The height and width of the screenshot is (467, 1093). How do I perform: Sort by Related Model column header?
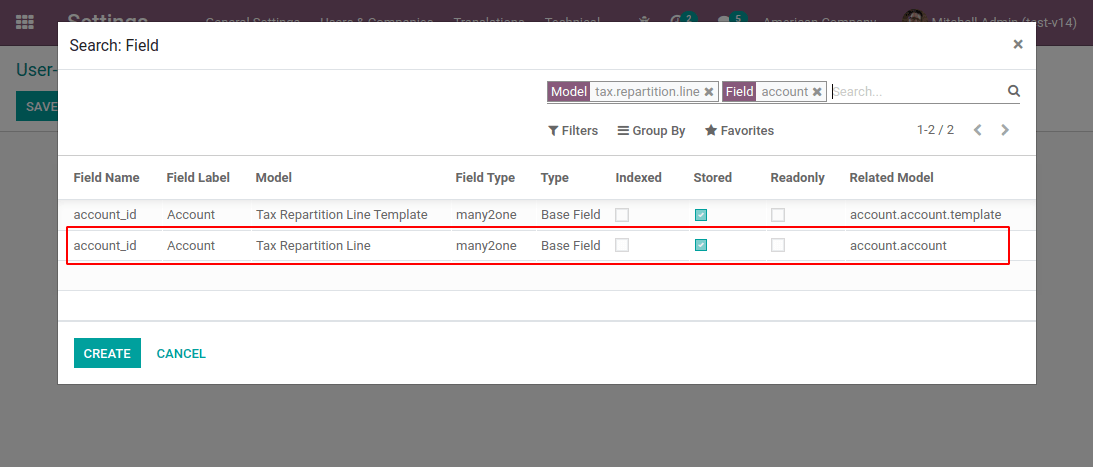click(891, 178)
